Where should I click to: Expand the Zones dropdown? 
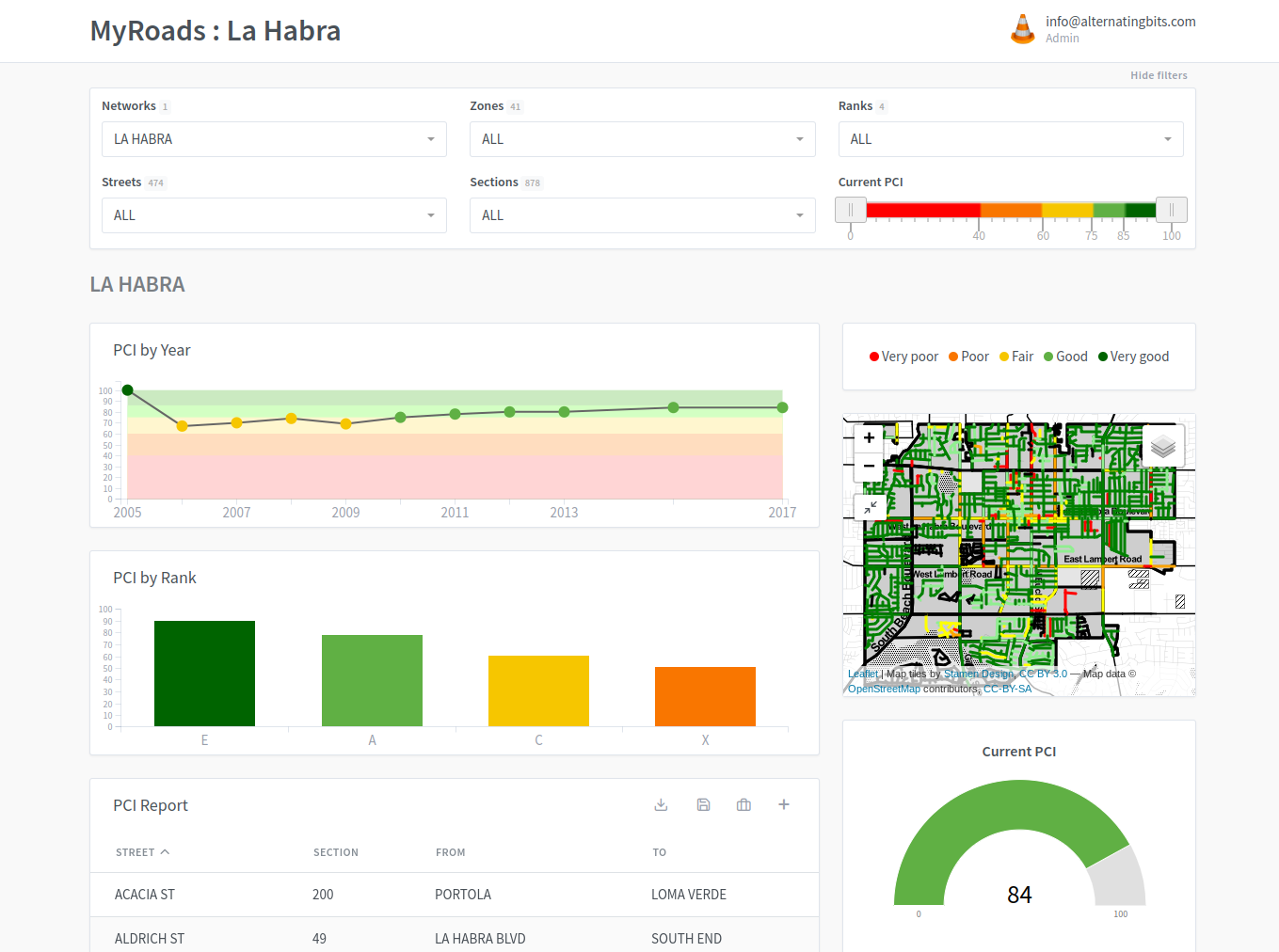[x=642, y=139]
